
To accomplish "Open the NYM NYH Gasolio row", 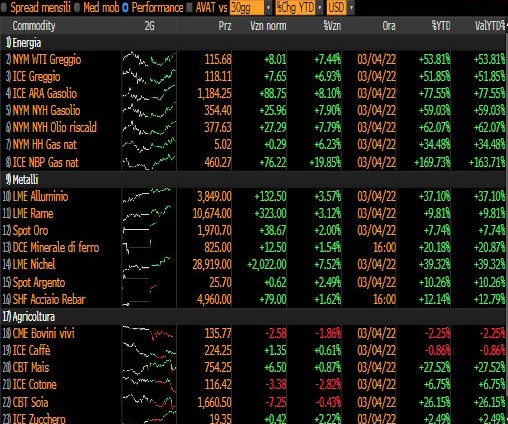I will (254, 110).
